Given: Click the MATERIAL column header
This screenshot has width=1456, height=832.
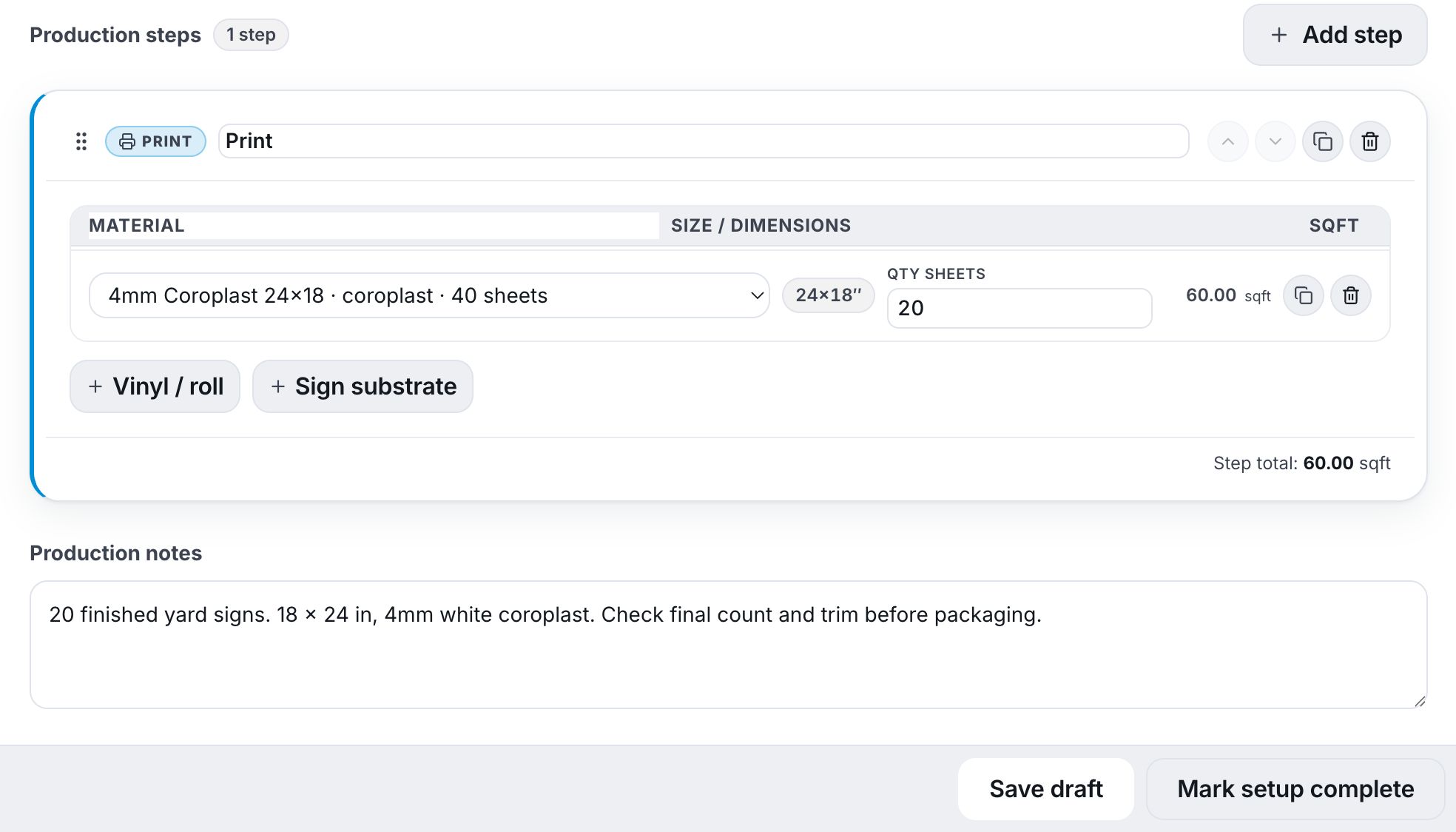Looking at the screenshot, I should 137,226.
